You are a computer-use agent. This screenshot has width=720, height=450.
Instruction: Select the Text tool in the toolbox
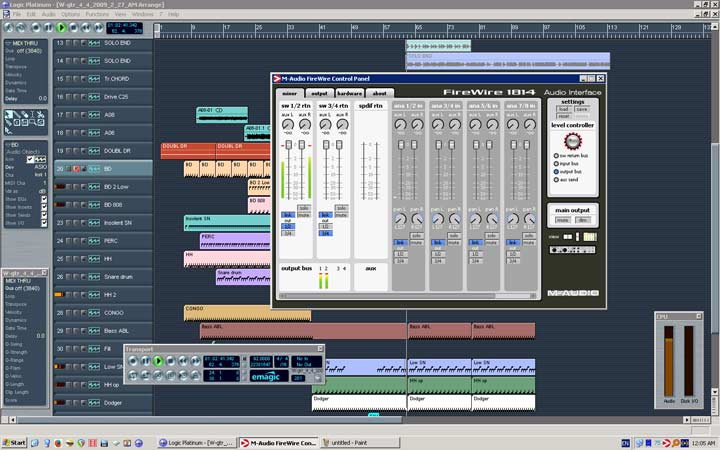tap(33, 114)
